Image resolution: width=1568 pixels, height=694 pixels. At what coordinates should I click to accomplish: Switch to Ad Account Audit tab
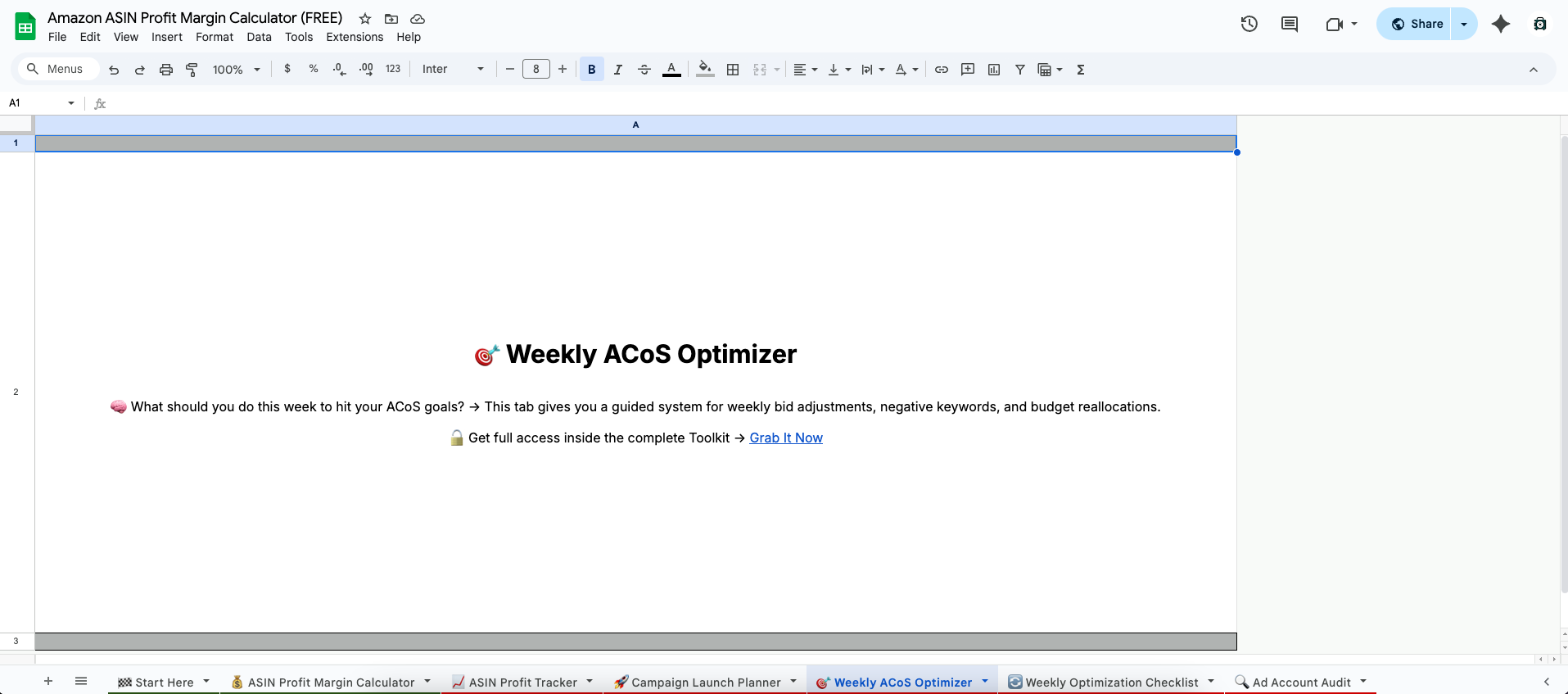click(1300, 682)
